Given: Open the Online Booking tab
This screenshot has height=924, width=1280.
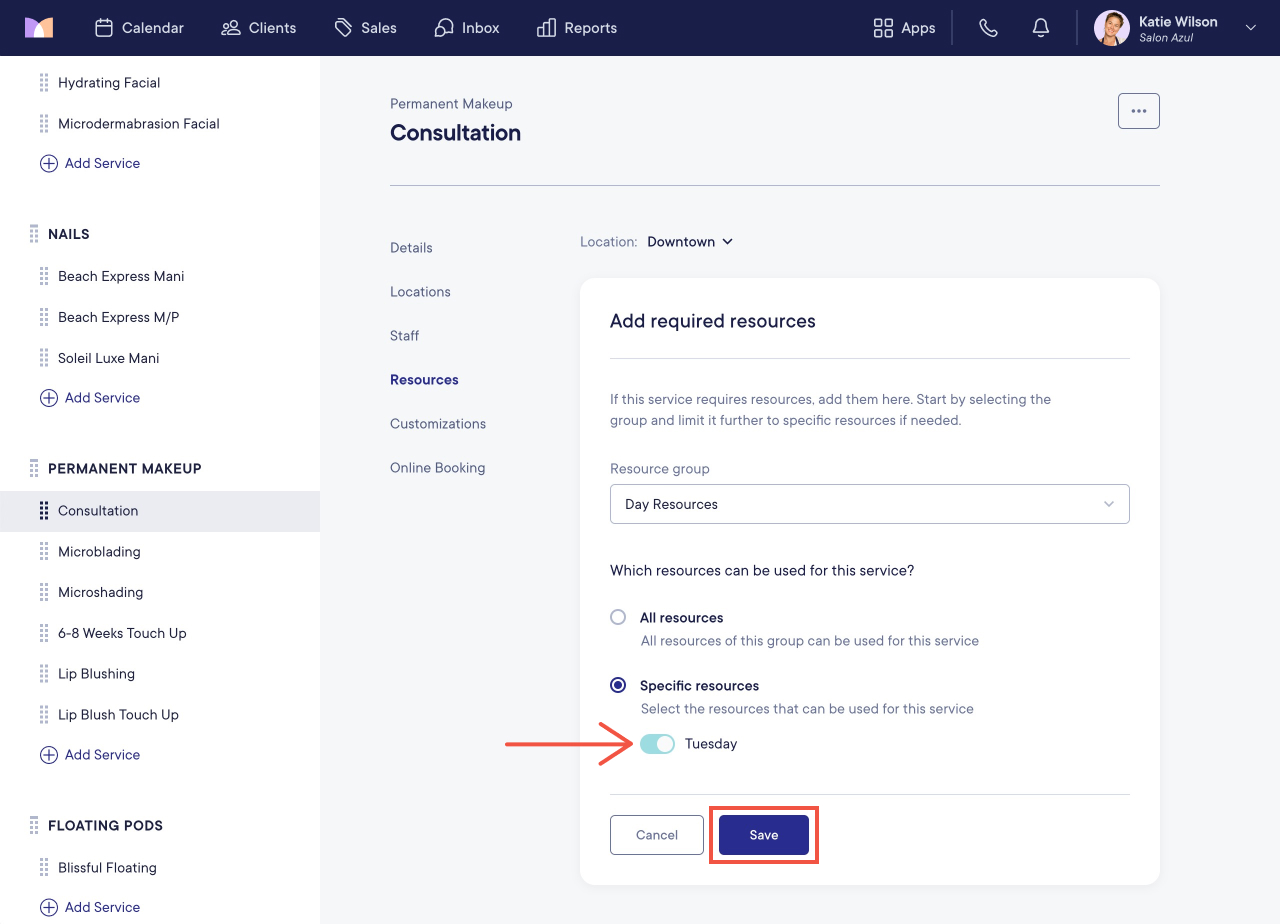Looking at the screenshot, I should pos(438,468).
